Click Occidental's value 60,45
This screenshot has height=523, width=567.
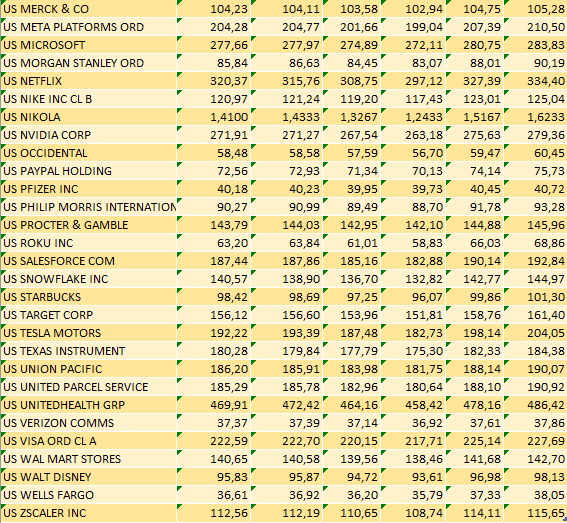point(549,153)
